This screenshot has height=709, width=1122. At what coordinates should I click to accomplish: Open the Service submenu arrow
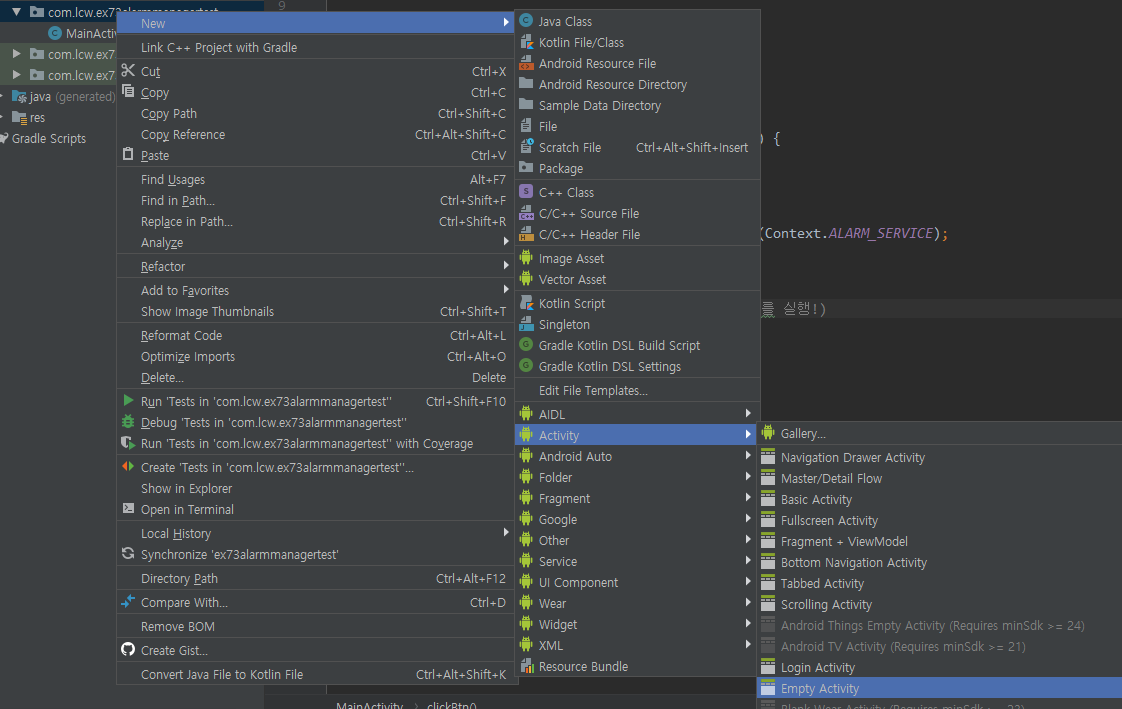748,561
